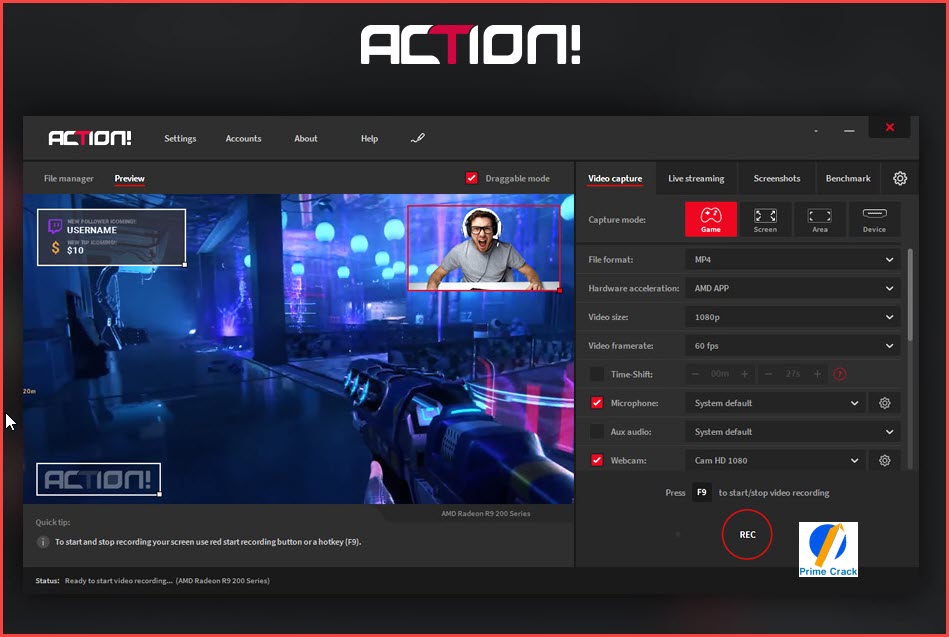Open Webcam settings gear
The width and height of the screenshot is (949, 637).
click(x=884, y=461)
